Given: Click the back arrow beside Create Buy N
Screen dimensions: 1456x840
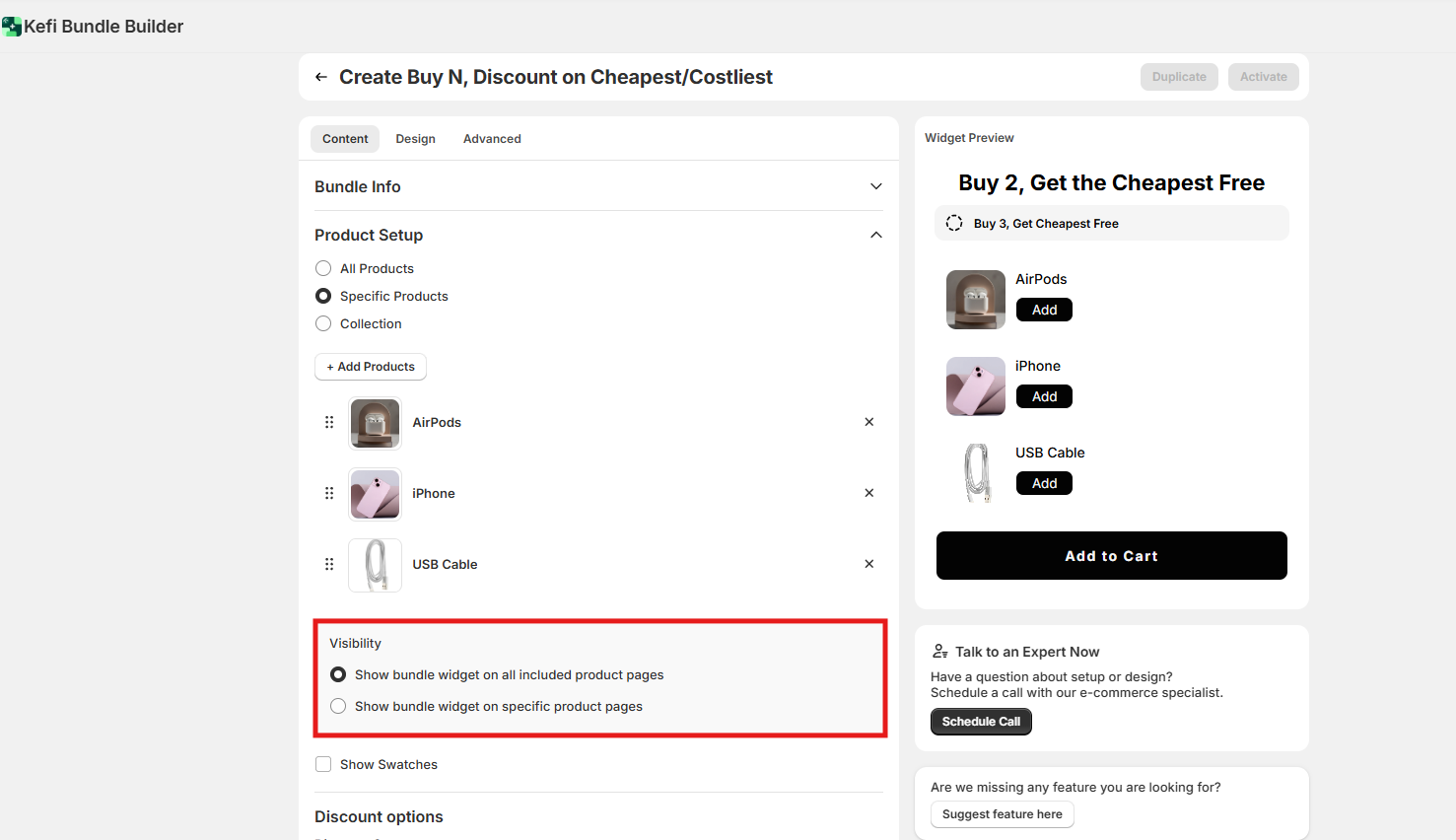Looking at the screenshot, I should click(321, 77).
